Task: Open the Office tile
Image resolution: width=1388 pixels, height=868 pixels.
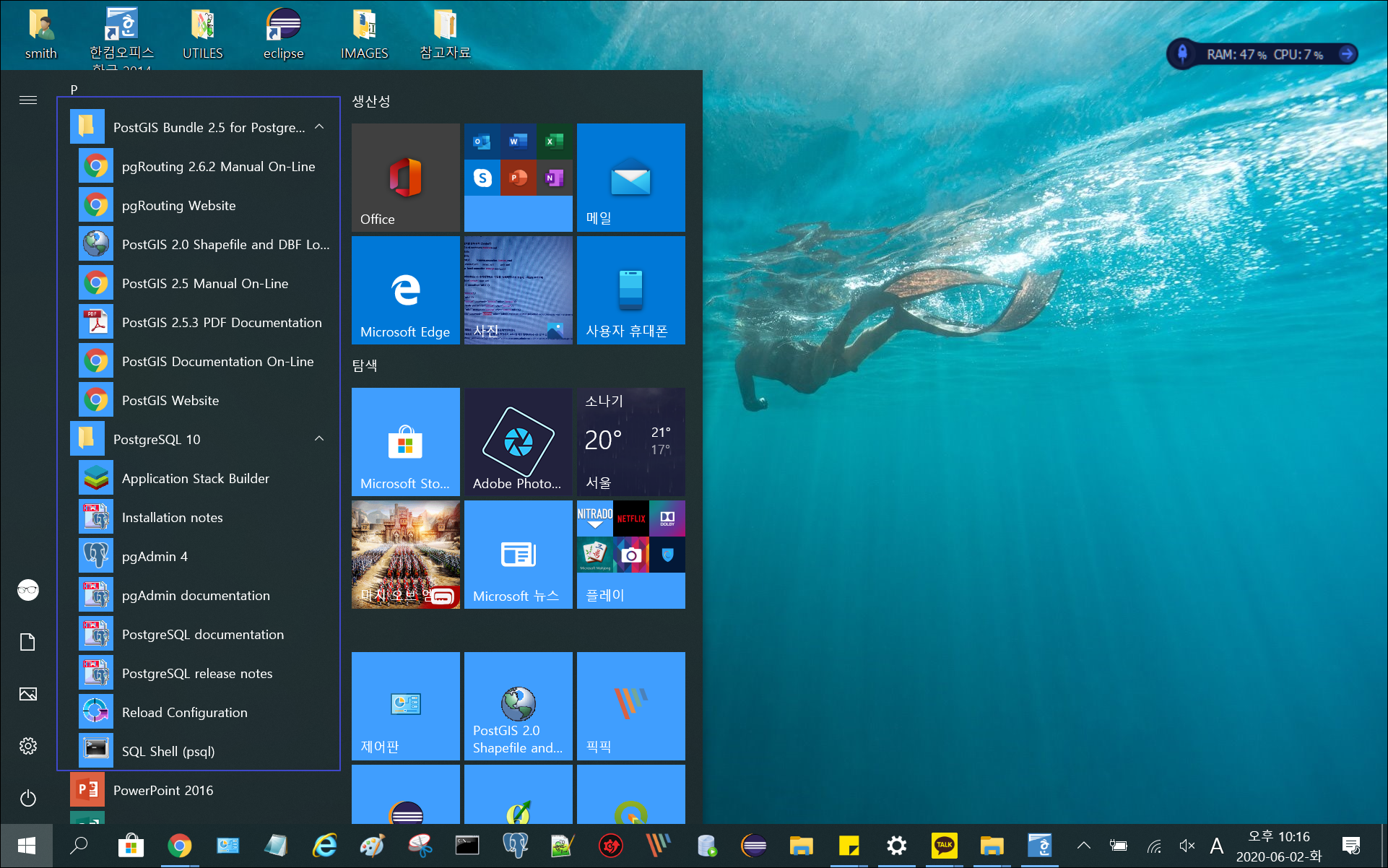Action: (406, 178)
